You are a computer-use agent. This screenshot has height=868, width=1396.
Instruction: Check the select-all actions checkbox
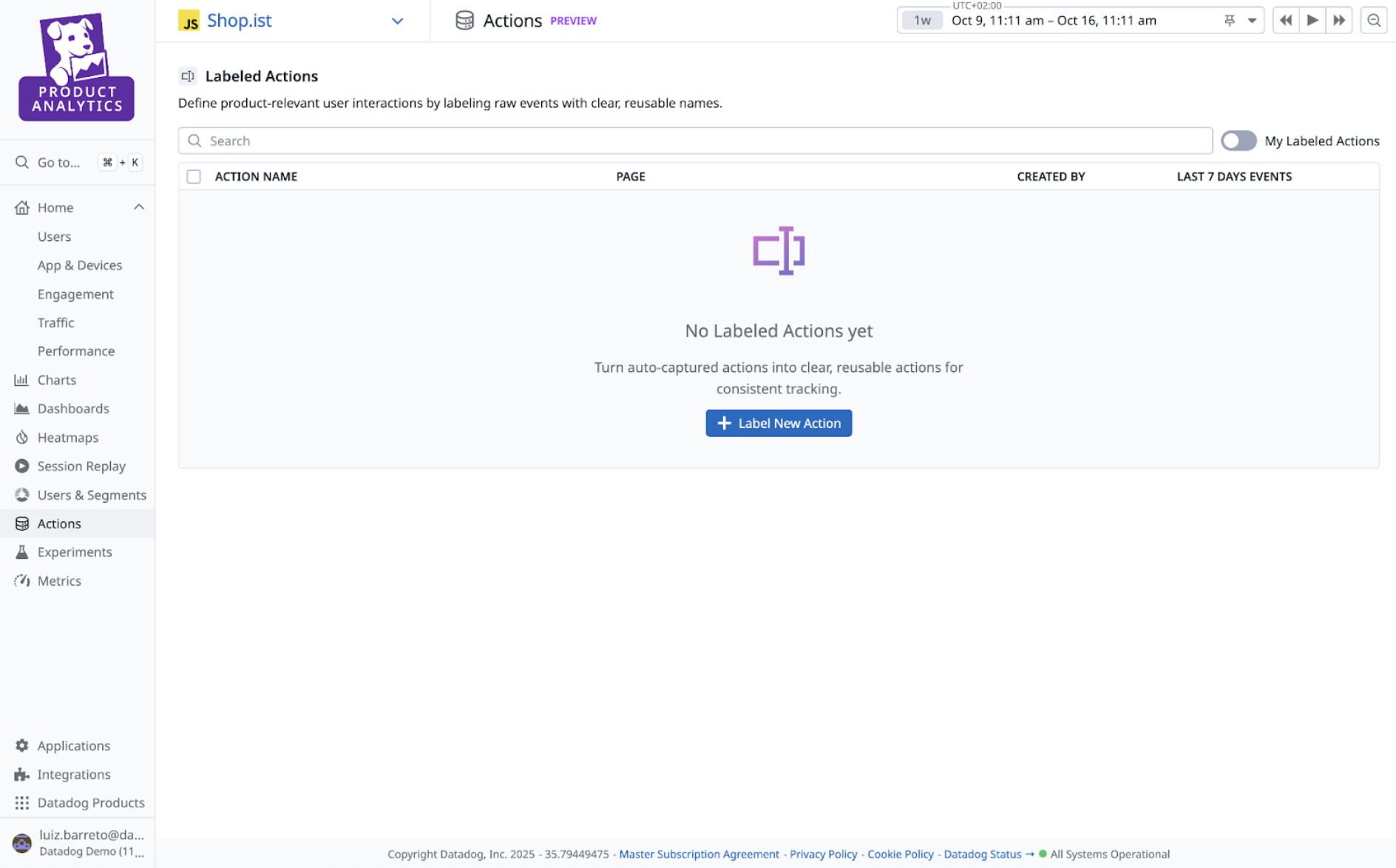point(194,177)
